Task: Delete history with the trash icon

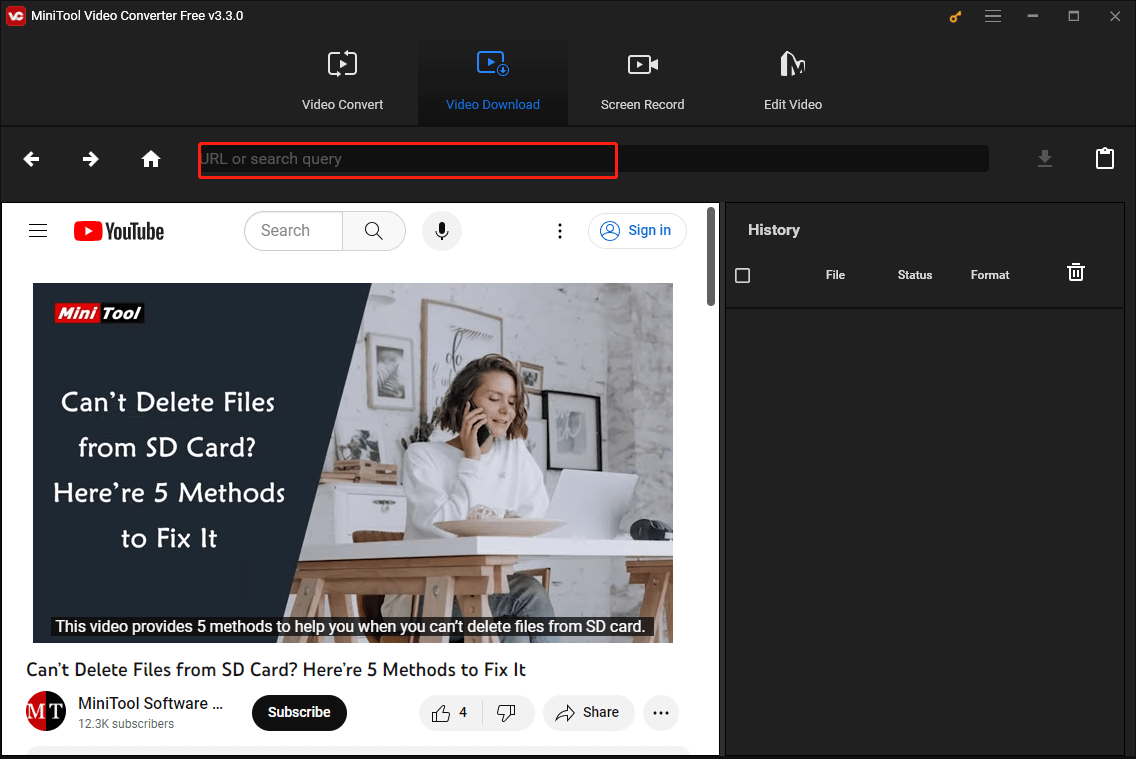Action: pyautogui.click(x=1076, y=272)
